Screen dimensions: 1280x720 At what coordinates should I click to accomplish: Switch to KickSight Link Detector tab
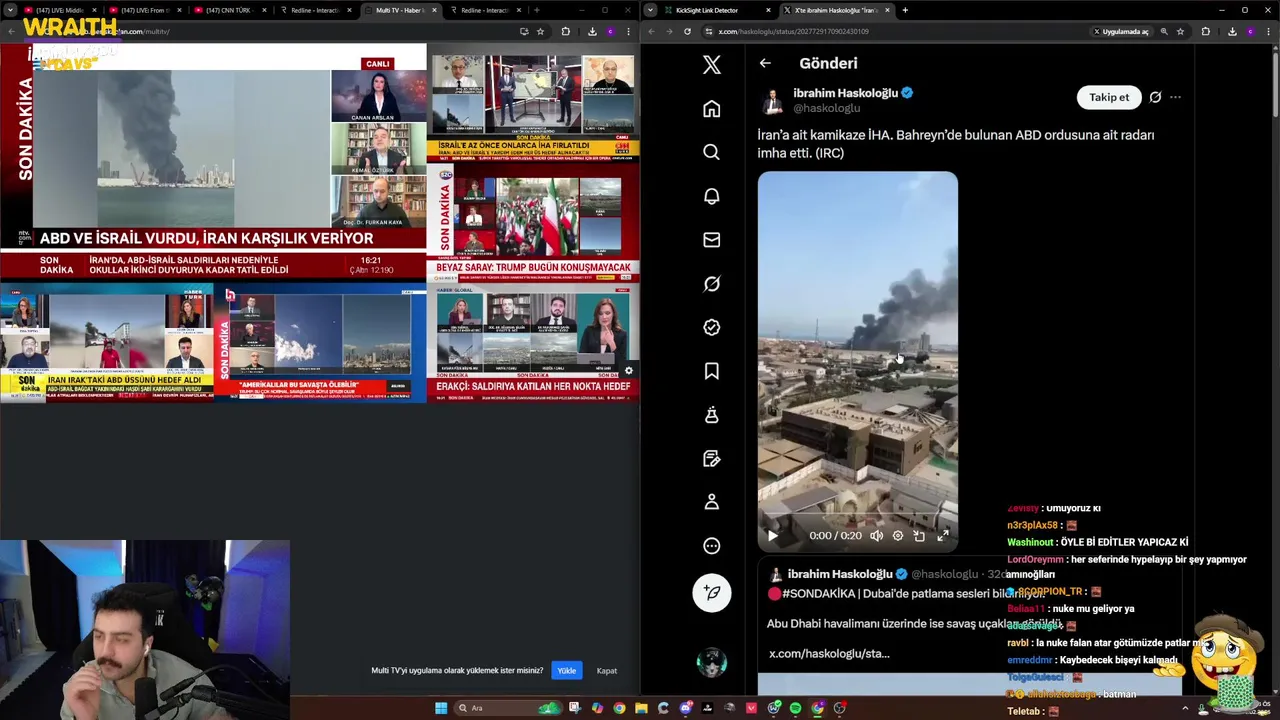[x=709, y=10]
